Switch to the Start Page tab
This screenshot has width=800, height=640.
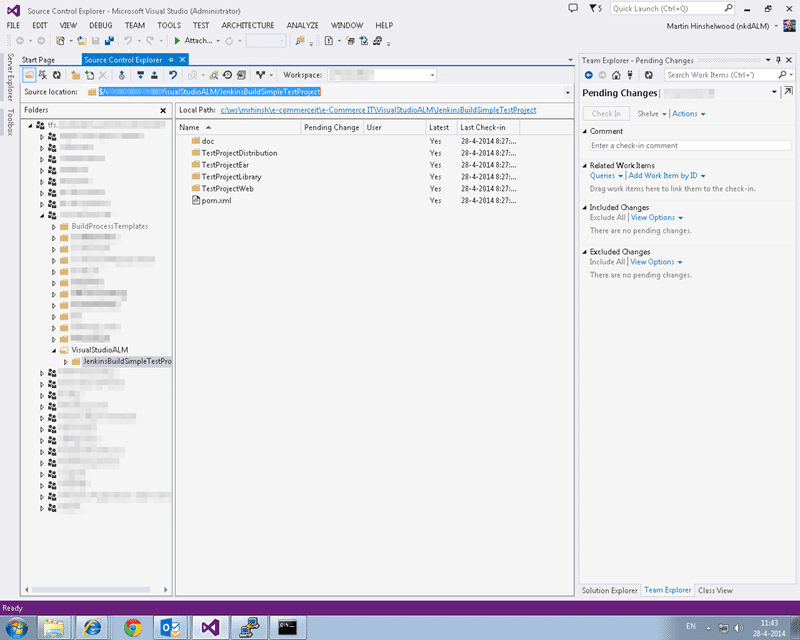click(x=38, y=60)
